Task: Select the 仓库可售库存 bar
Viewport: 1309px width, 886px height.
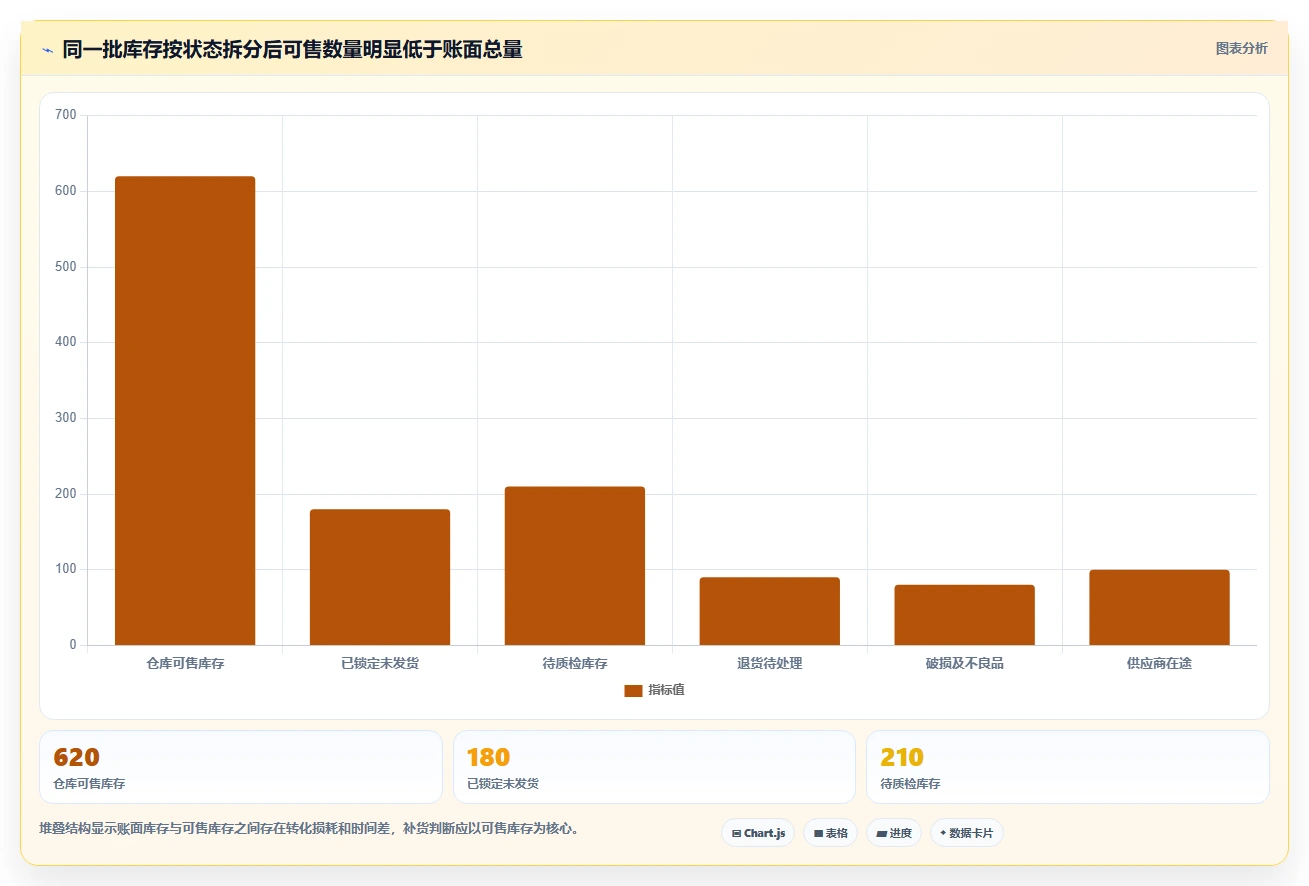Action: pyautogui.click(x=185, y=411)
